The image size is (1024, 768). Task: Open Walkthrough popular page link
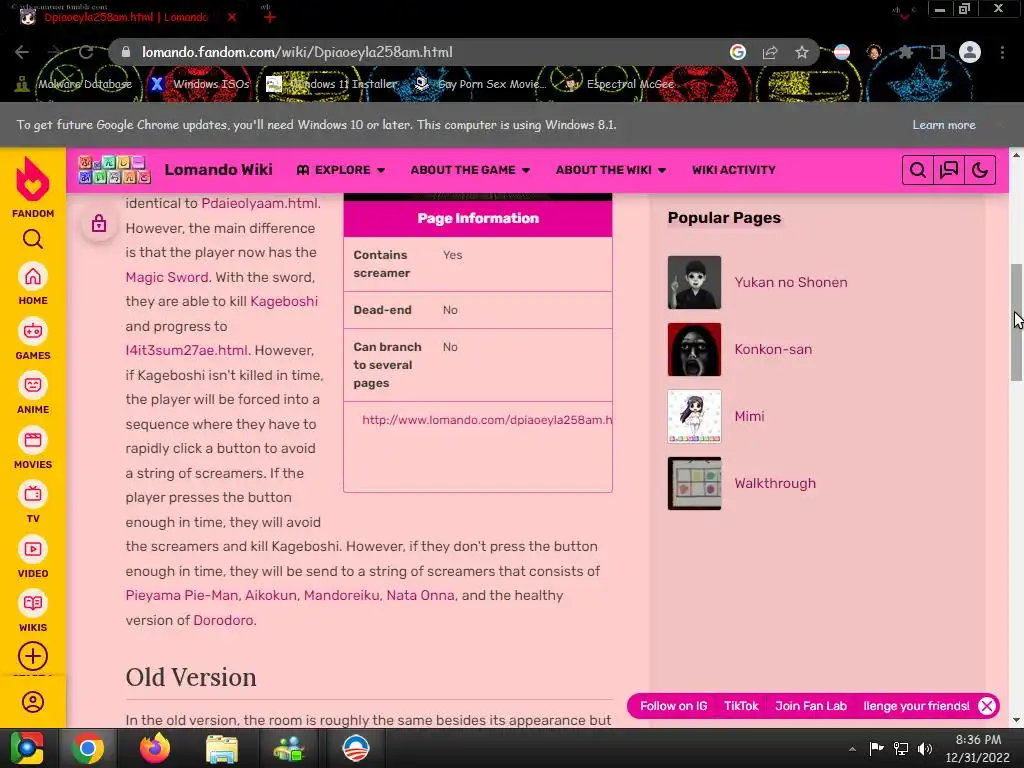click(775, 483)
